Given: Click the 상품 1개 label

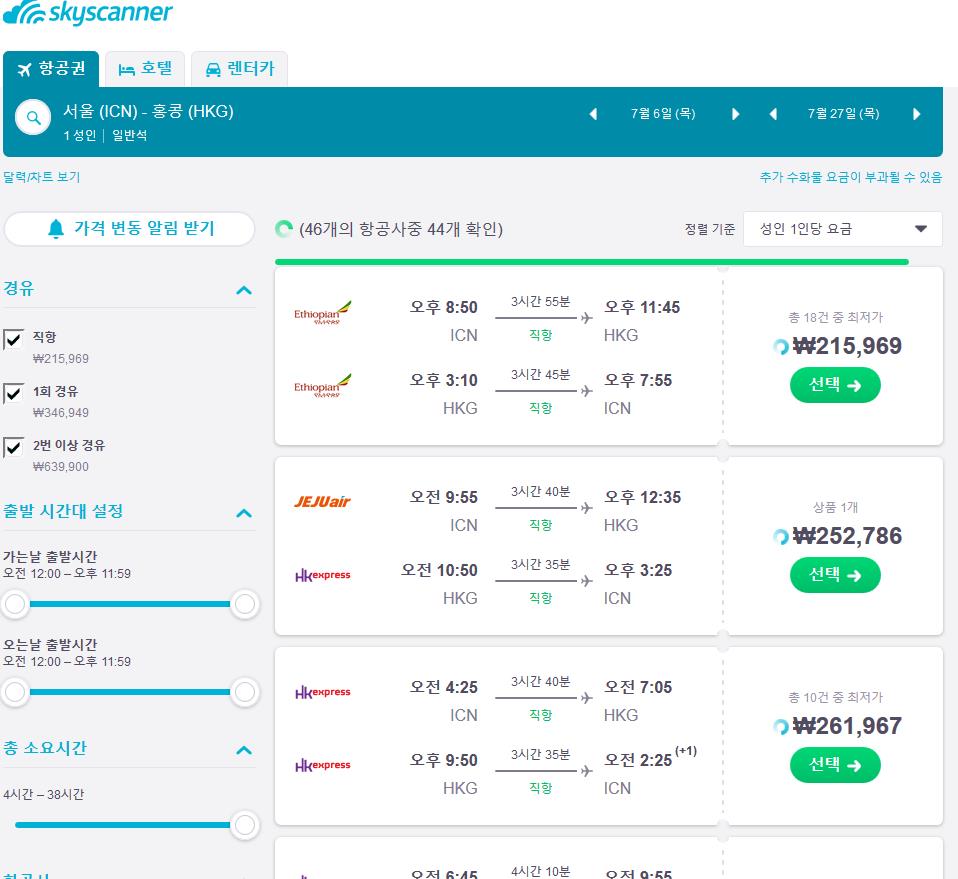Looking at the screenshot, I should pos(835,508).
